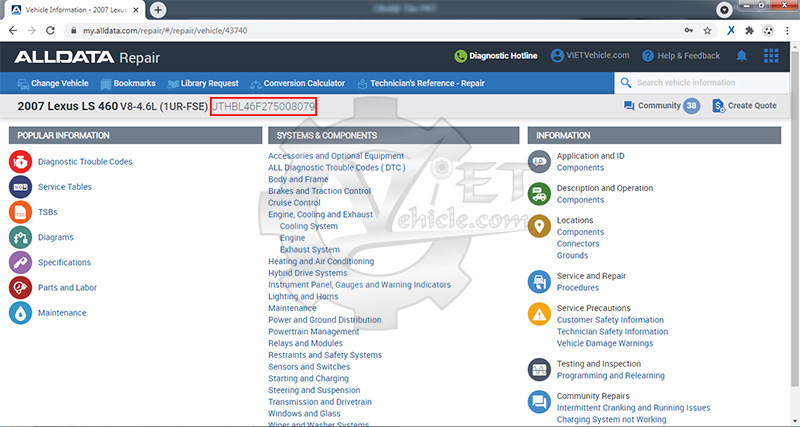800x427 pixels.
Task: Click the search magnifier icon
Action: tap(625, 83)
